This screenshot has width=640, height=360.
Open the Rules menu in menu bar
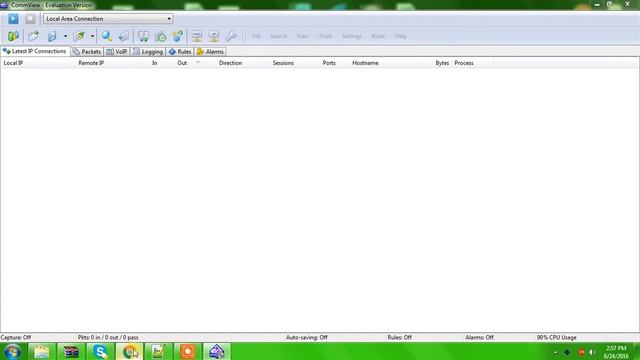[378, 36]
